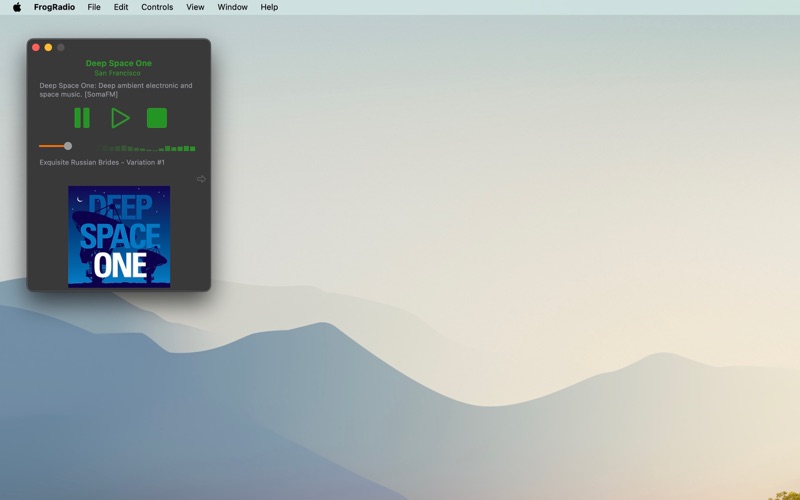Click the track title Exquisite Russian Brides
The image size is (800, 500).
click(x=102, y=162)
